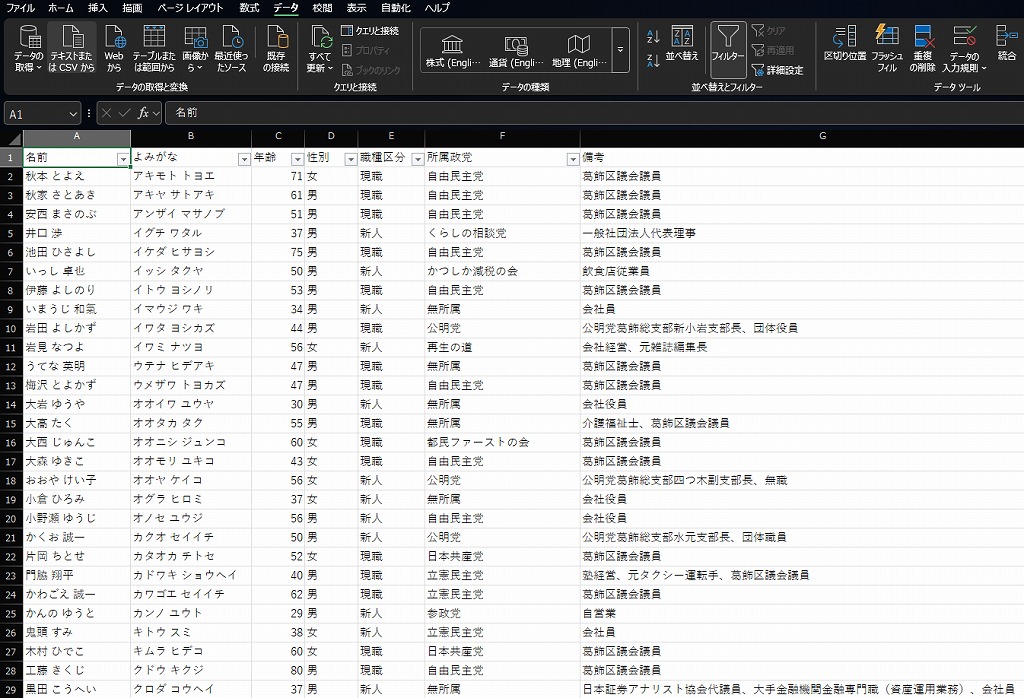
Task: Click 重複の削除 remove duplicates icon
Action: click(x=924, y=50)
